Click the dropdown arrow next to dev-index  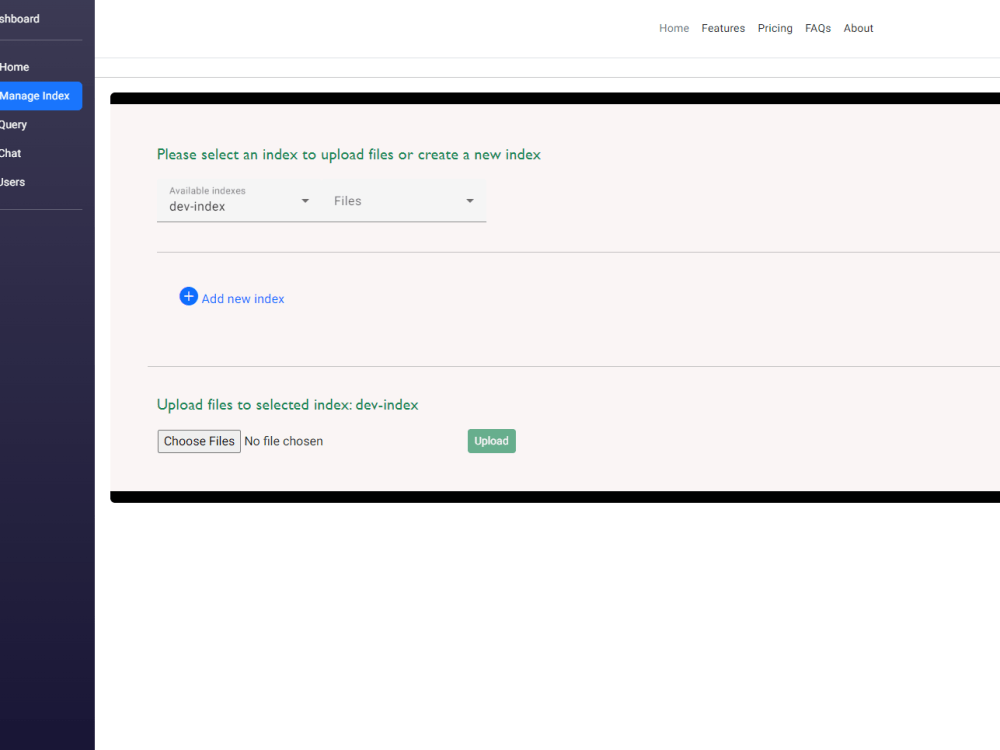[304, 200]
